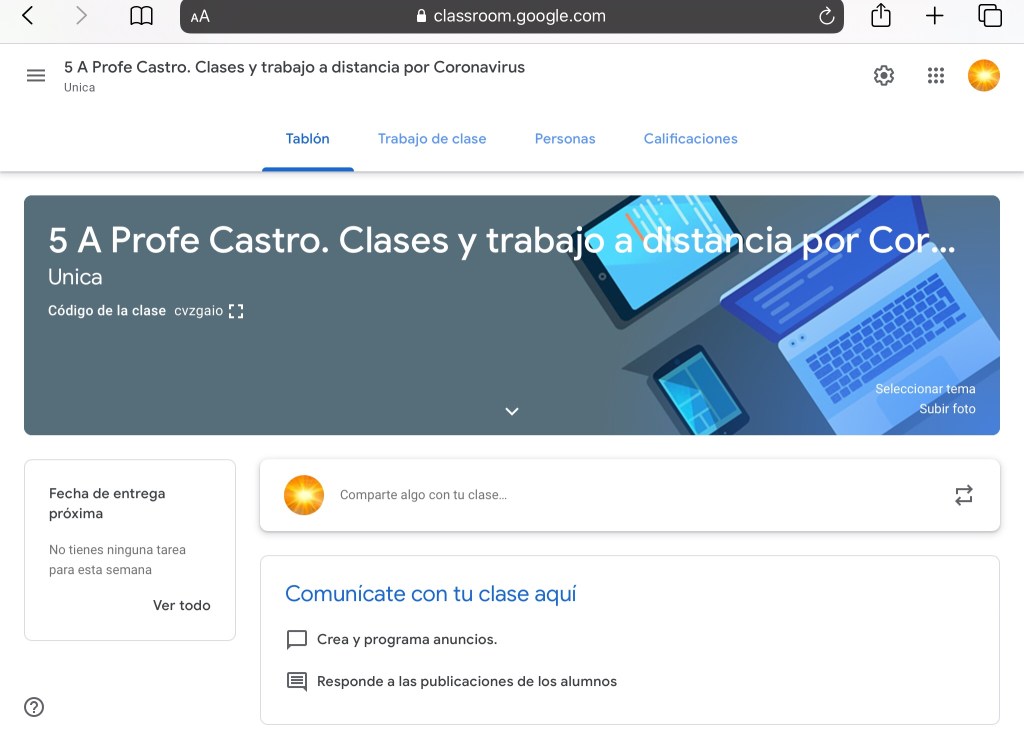Open Safari text size AA menu

[x=200, y=16]
